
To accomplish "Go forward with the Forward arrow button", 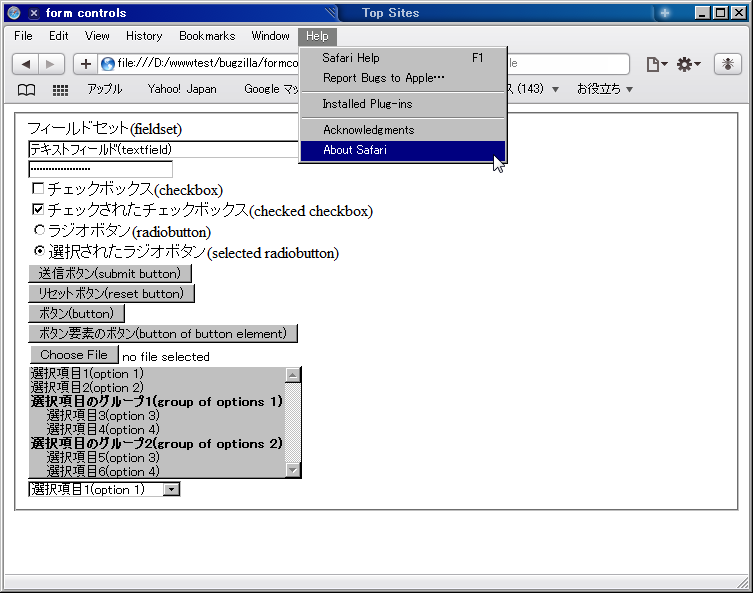I will [51, 64].
